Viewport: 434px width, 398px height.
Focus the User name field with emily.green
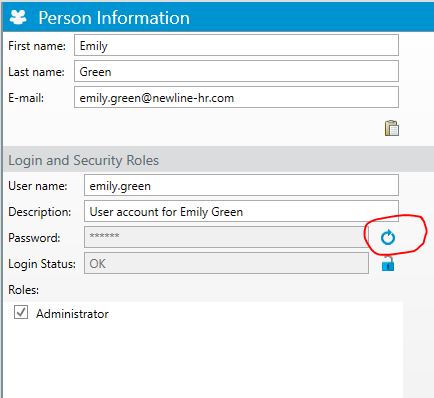coord(241,185)
